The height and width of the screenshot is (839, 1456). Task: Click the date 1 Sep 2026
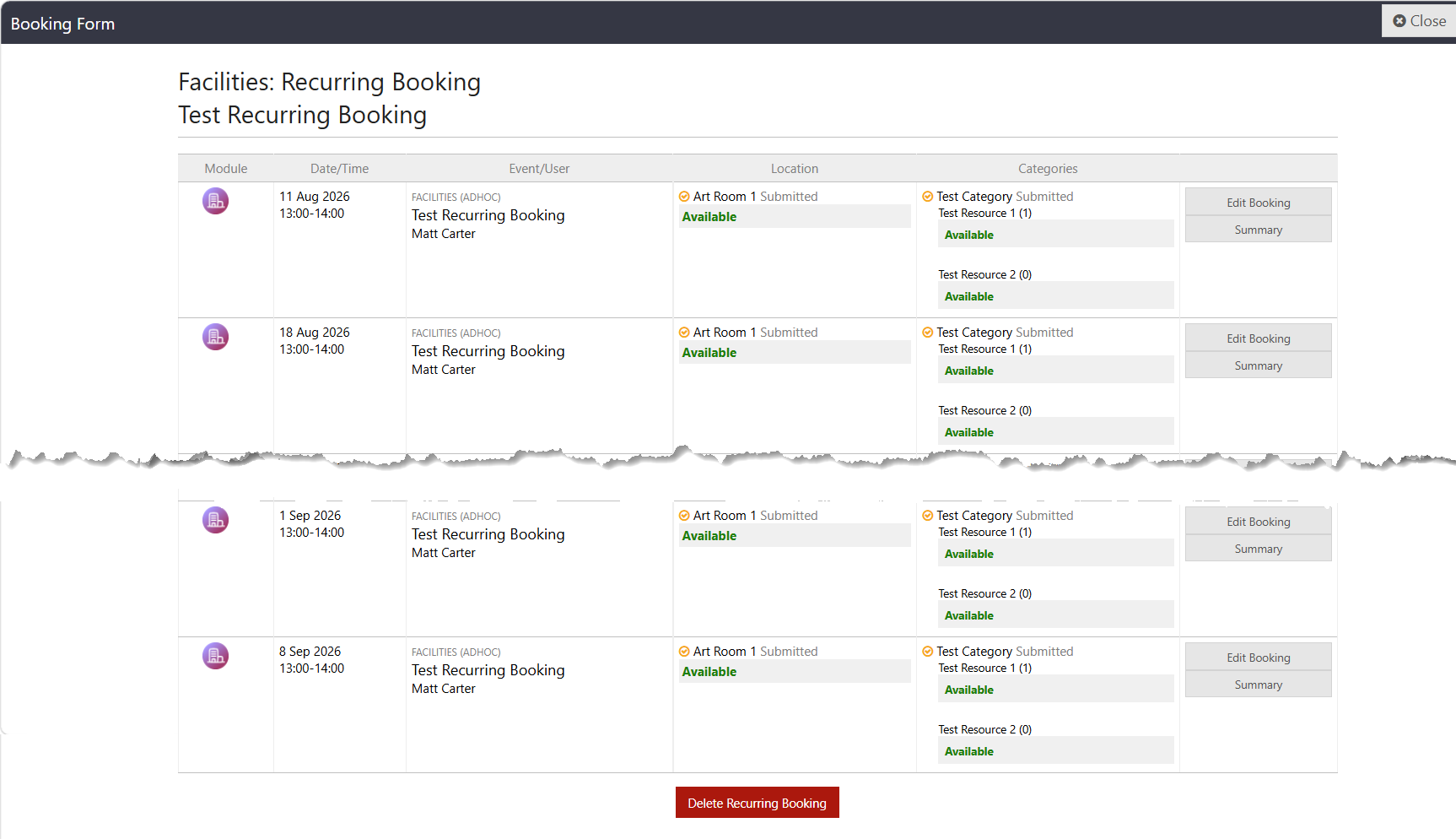310,516
